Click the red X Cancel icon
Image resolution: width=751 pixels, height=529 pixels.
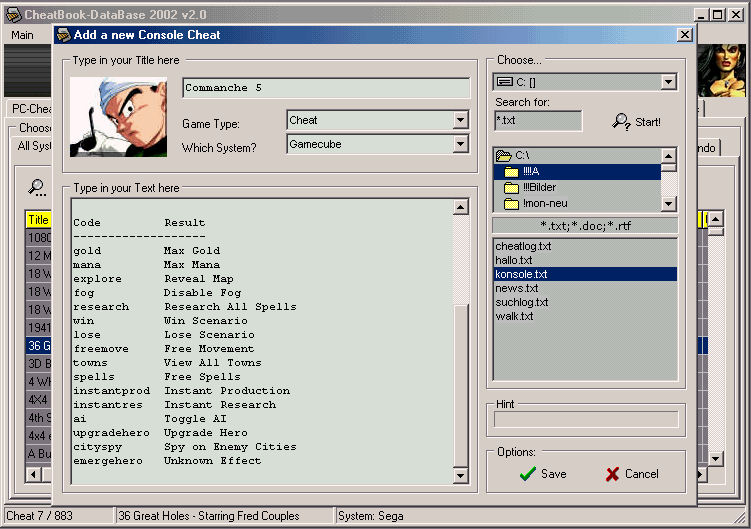tap(612, 474)
